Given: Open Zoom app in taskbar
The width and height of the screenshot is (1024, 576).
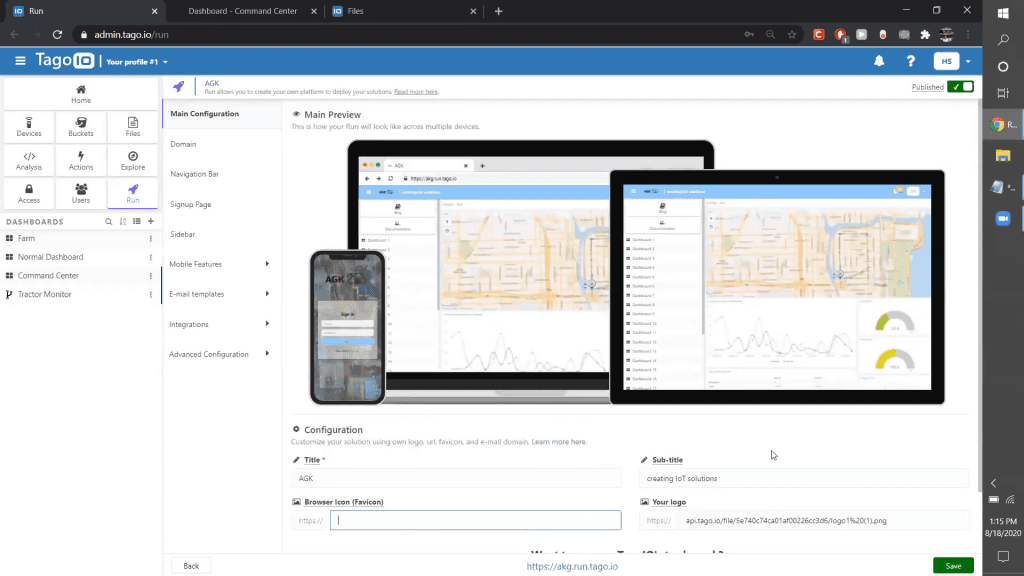Looking at the screenshot, I should click(1003, 218).
